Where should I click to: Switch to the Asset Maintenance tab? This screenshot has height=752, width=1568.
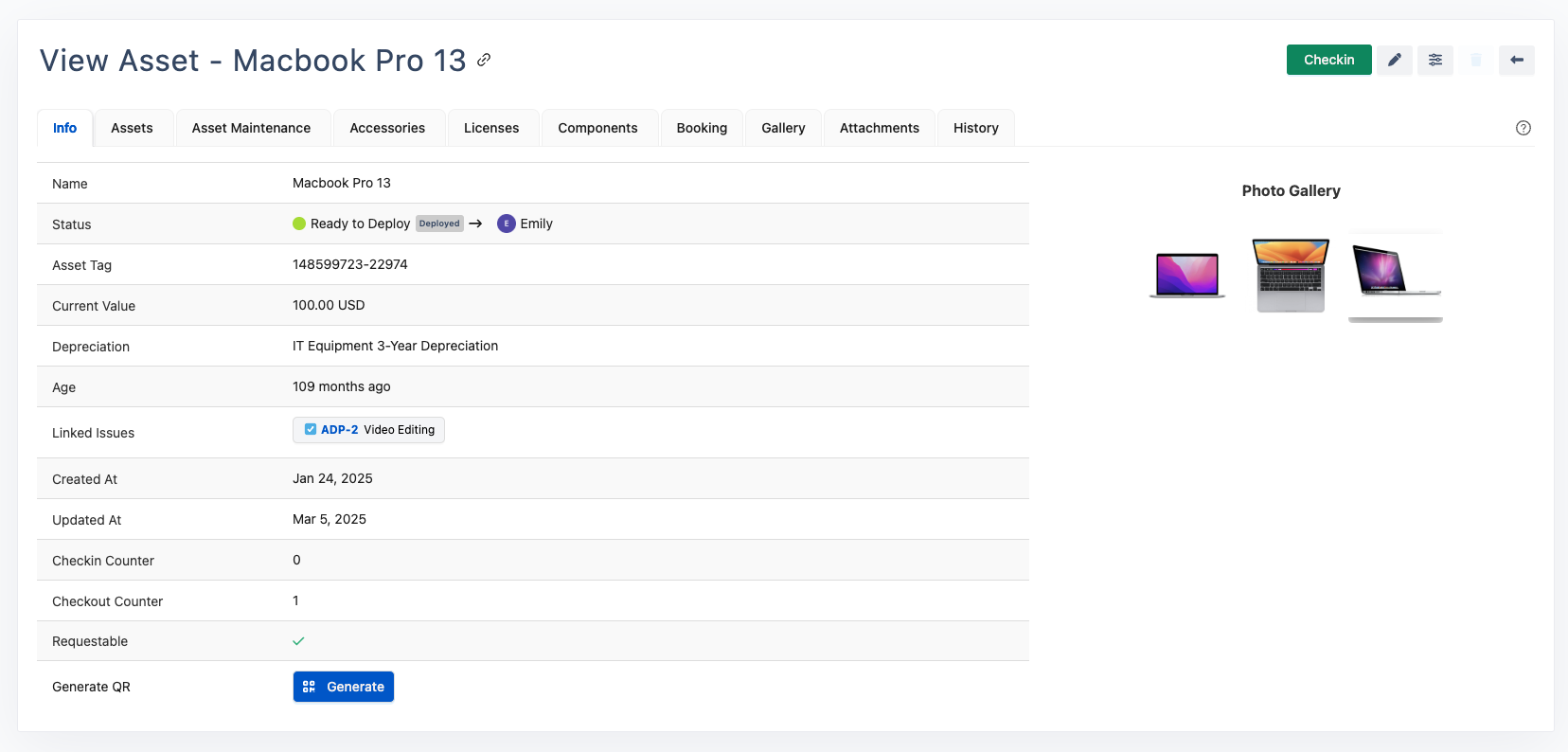(x=251, y=128)
